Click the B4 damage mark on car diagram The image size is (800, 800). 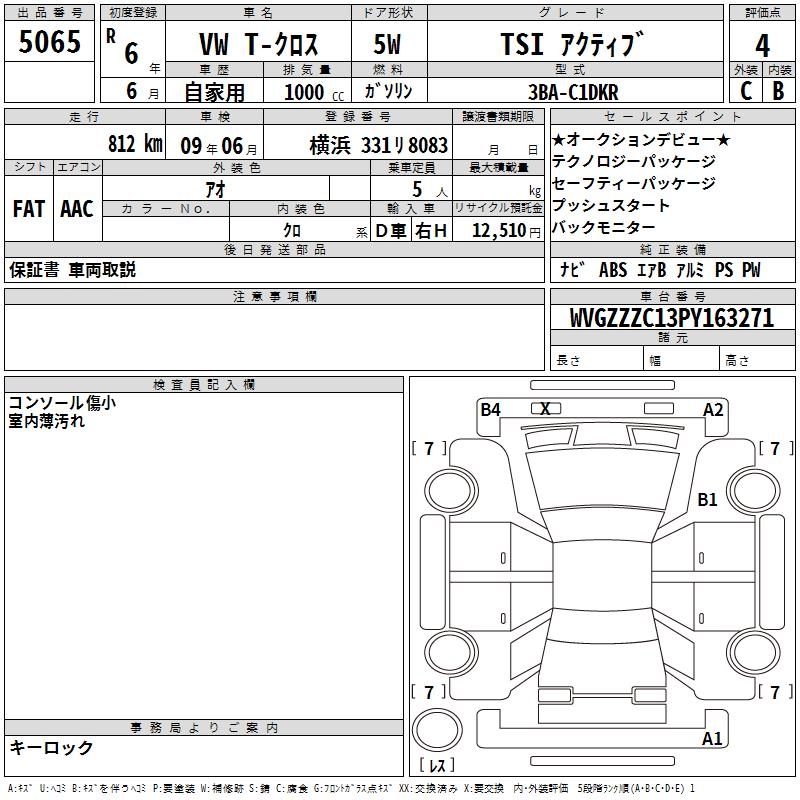pos(490,409)
